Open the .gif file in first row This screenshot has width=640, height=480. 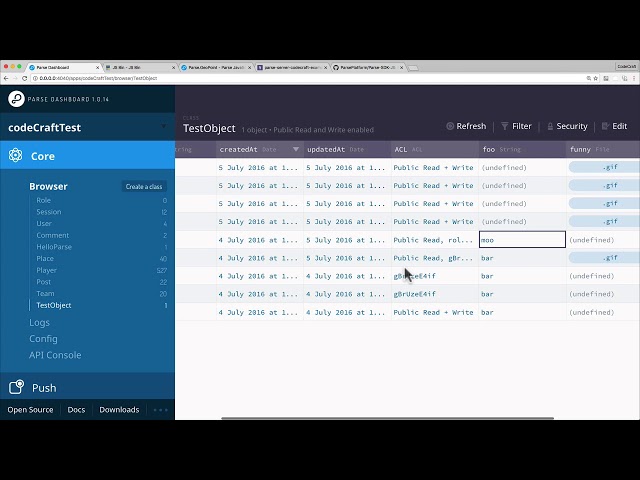604,167
